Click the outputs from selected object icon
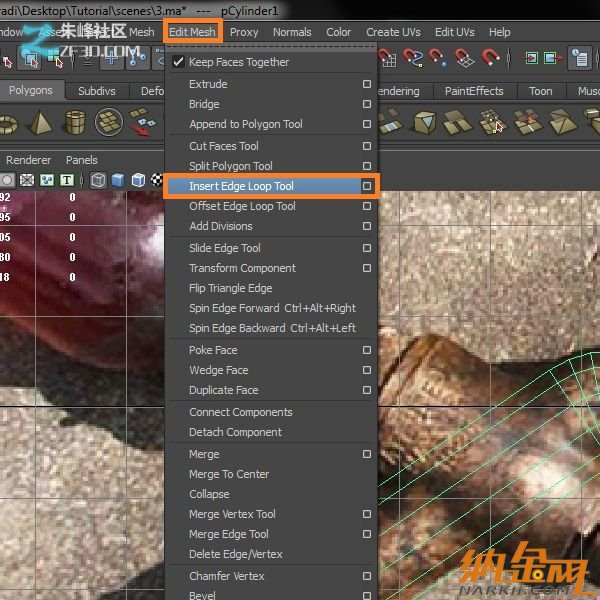 pos(553,58)
